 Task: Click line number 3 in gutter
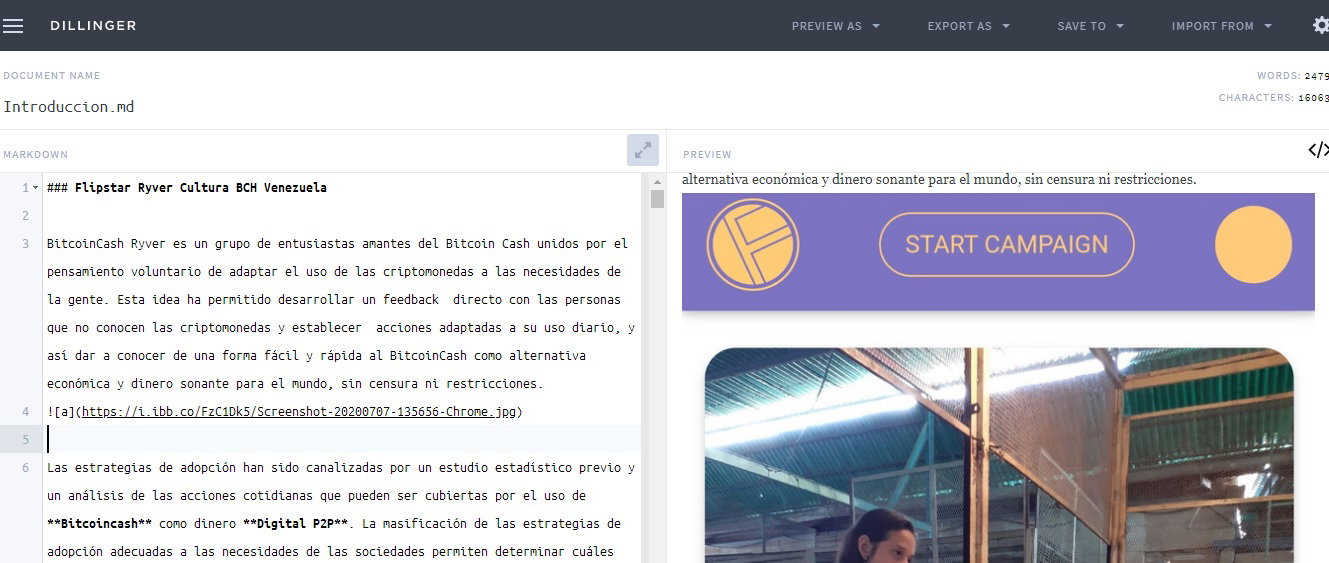tap(25, 243)
